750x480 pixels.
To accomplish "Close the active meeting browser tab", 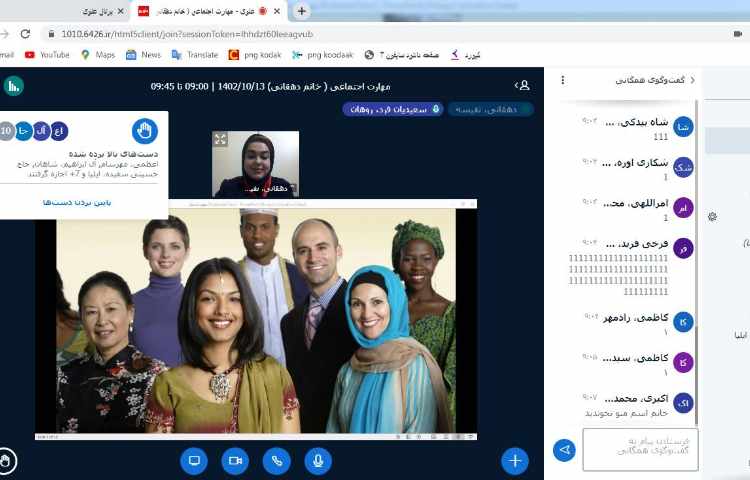I will 277,11.
